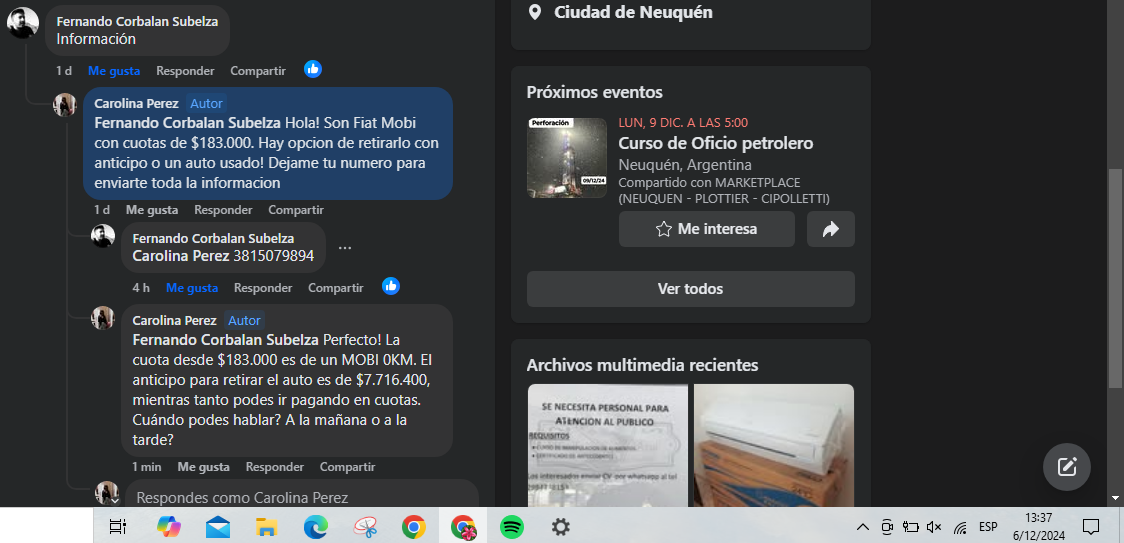Click the like reaction icon on Información comment
Image resolution: width=1124 pixels, height=543 pixels.
pyautogui.click(x=313, y=69)
